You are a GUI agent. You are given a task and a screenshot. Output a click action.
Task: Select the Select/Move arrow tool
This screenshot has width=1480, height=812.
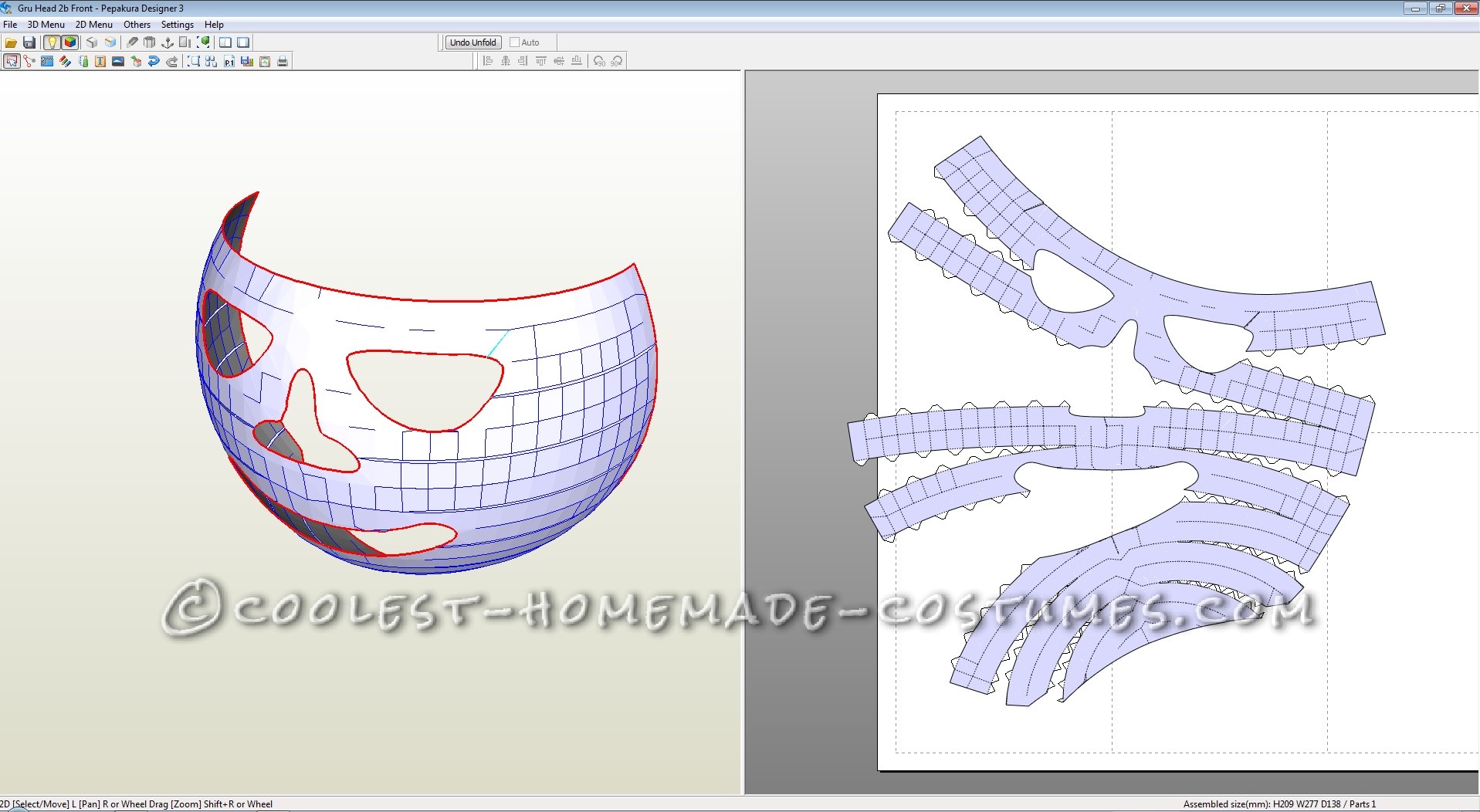12,61
